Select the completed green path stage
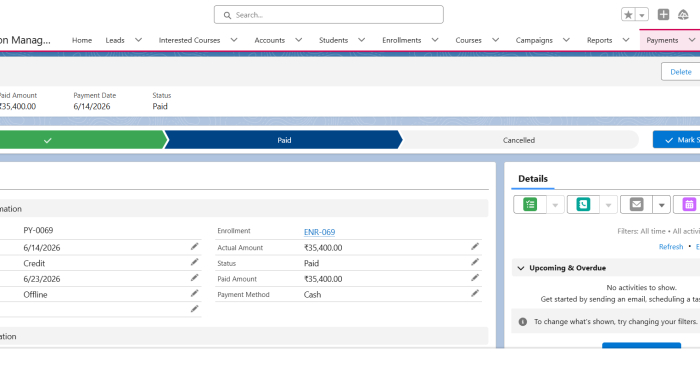 83,140
